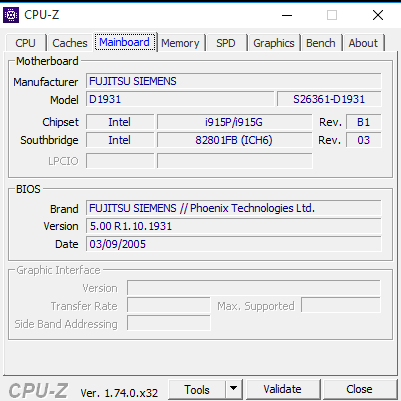Image resolution: width=401 pixels, height=401 pixels.
Task: Open the Memory tab
Action: click(x=180, y=43)
